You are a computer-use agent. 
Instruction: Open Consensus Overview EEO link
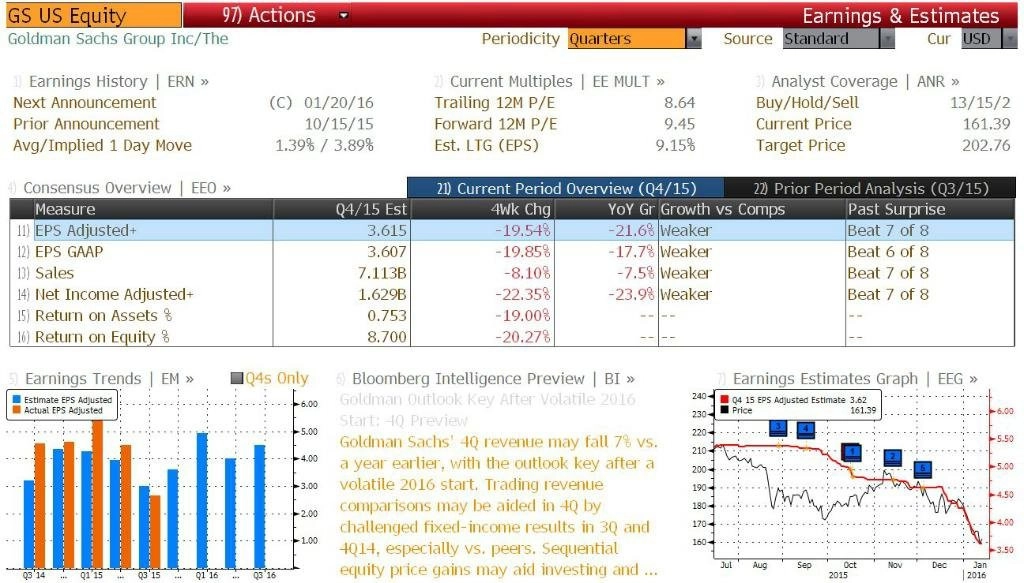pos(127,188)
